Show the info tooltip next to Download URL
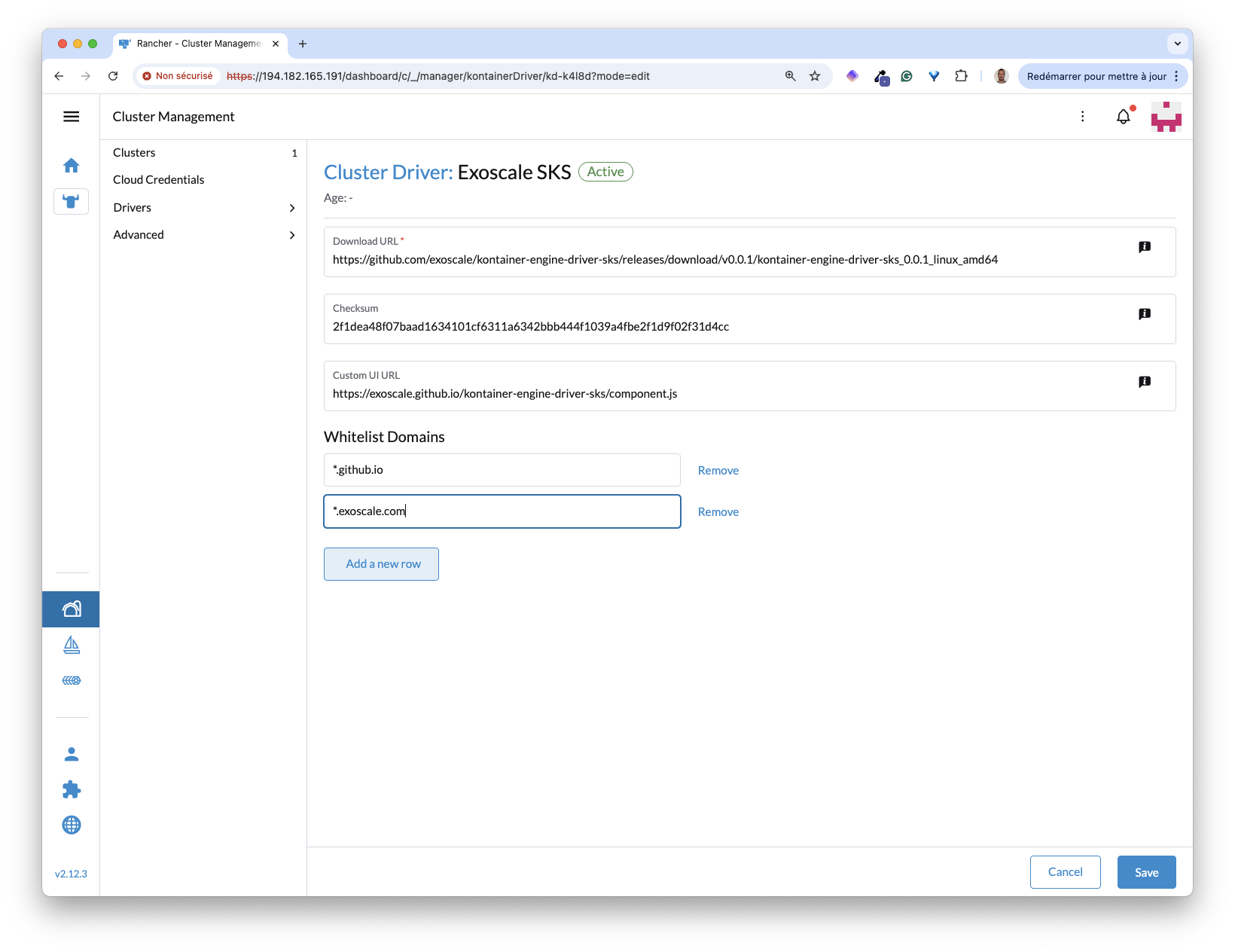This screenshot has width=1235, height=952. 1145,246
